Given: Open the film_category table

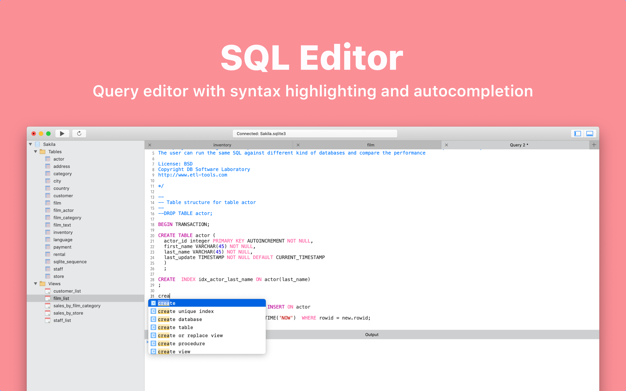Looking at the screenshot, I should coord(67,218).
